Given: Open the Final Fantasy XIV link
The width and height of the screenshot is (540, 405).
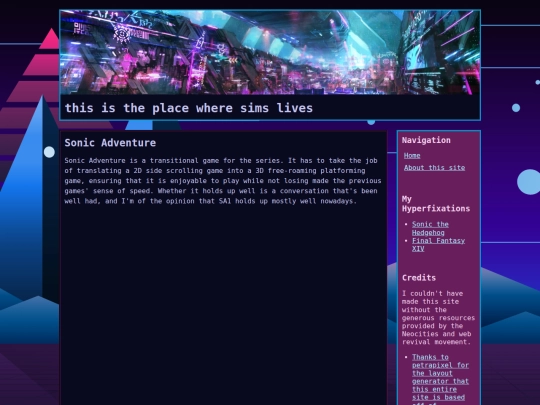Looking at the screenshot, I should pyautogui.click(x=438, y=245).
